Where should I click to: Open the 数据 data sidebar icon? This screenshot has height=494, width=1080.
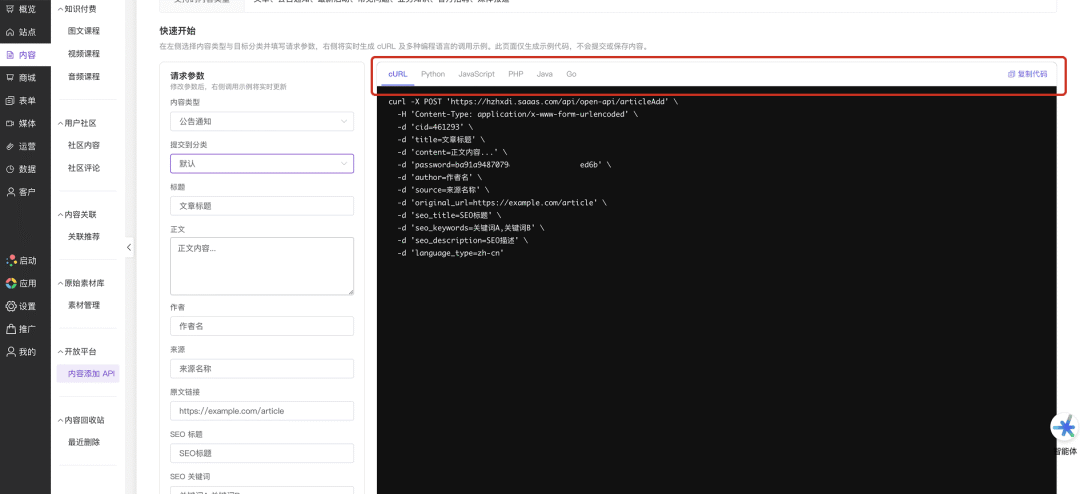[x=10, y=169]
